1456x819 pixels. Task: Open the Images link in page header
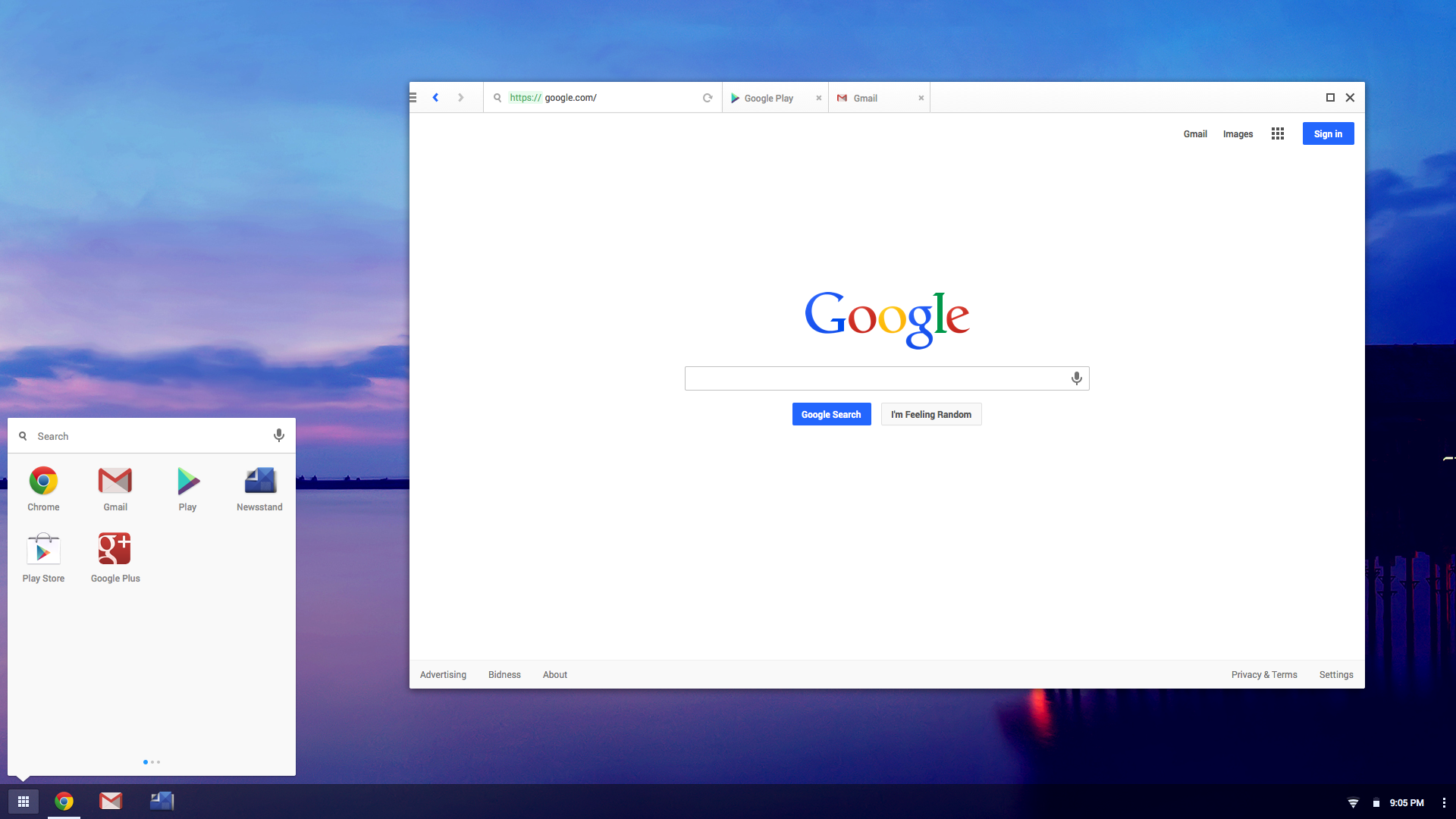point(1238,134)
